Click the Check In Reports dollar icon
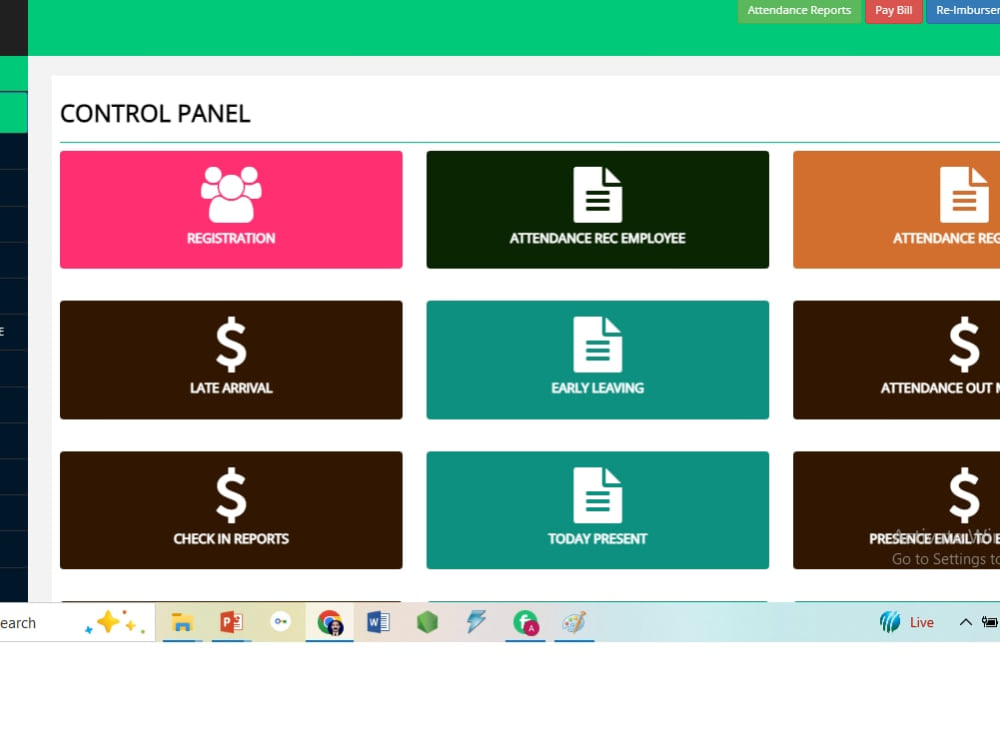Screen dimensions: 1000x750 pos(231,496)
